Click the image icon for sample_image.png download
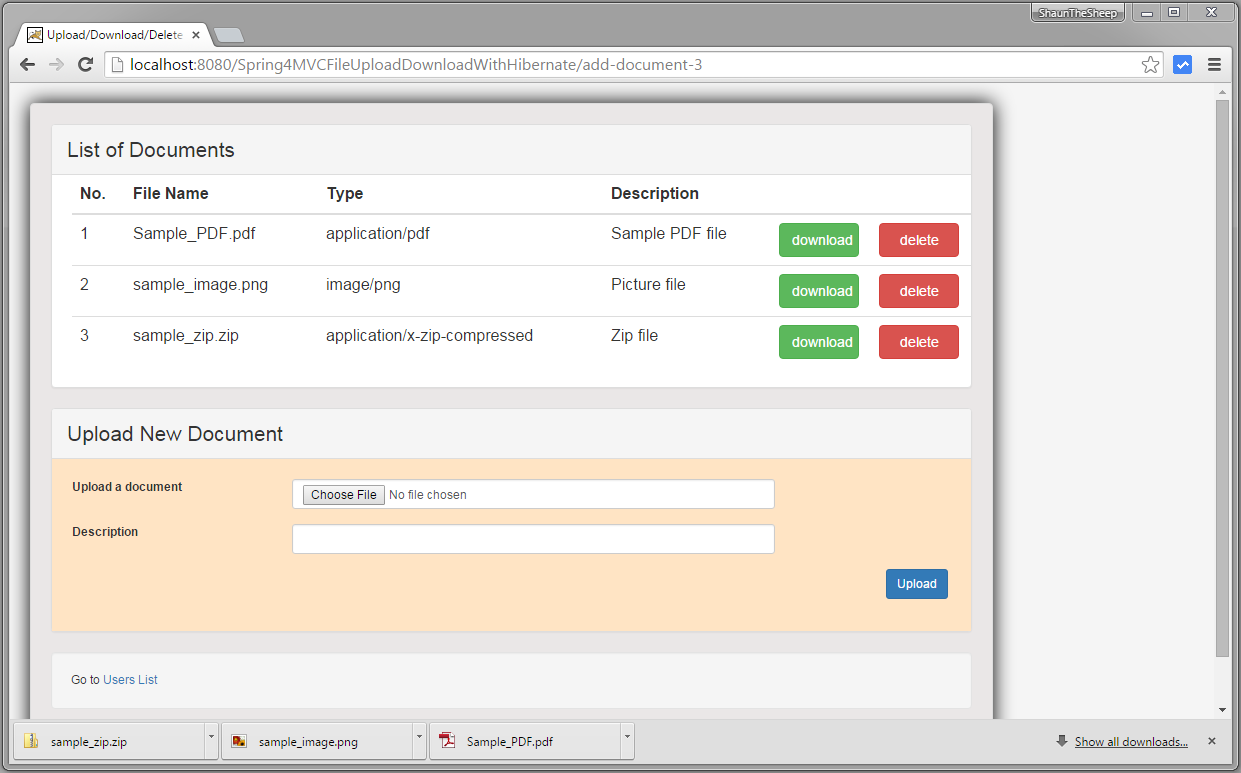This screenshot has width=1241, height=773. 239,741
